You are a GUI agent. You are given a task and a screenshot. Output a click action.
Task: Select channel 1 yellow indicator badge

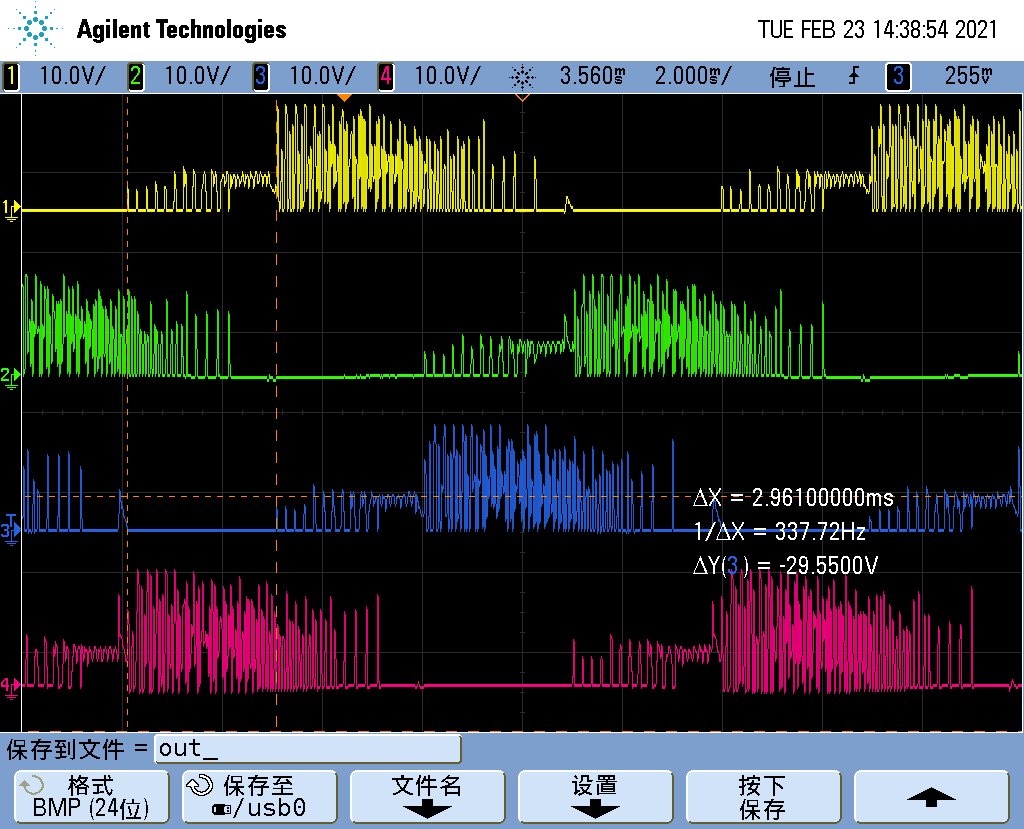[10, 76]
